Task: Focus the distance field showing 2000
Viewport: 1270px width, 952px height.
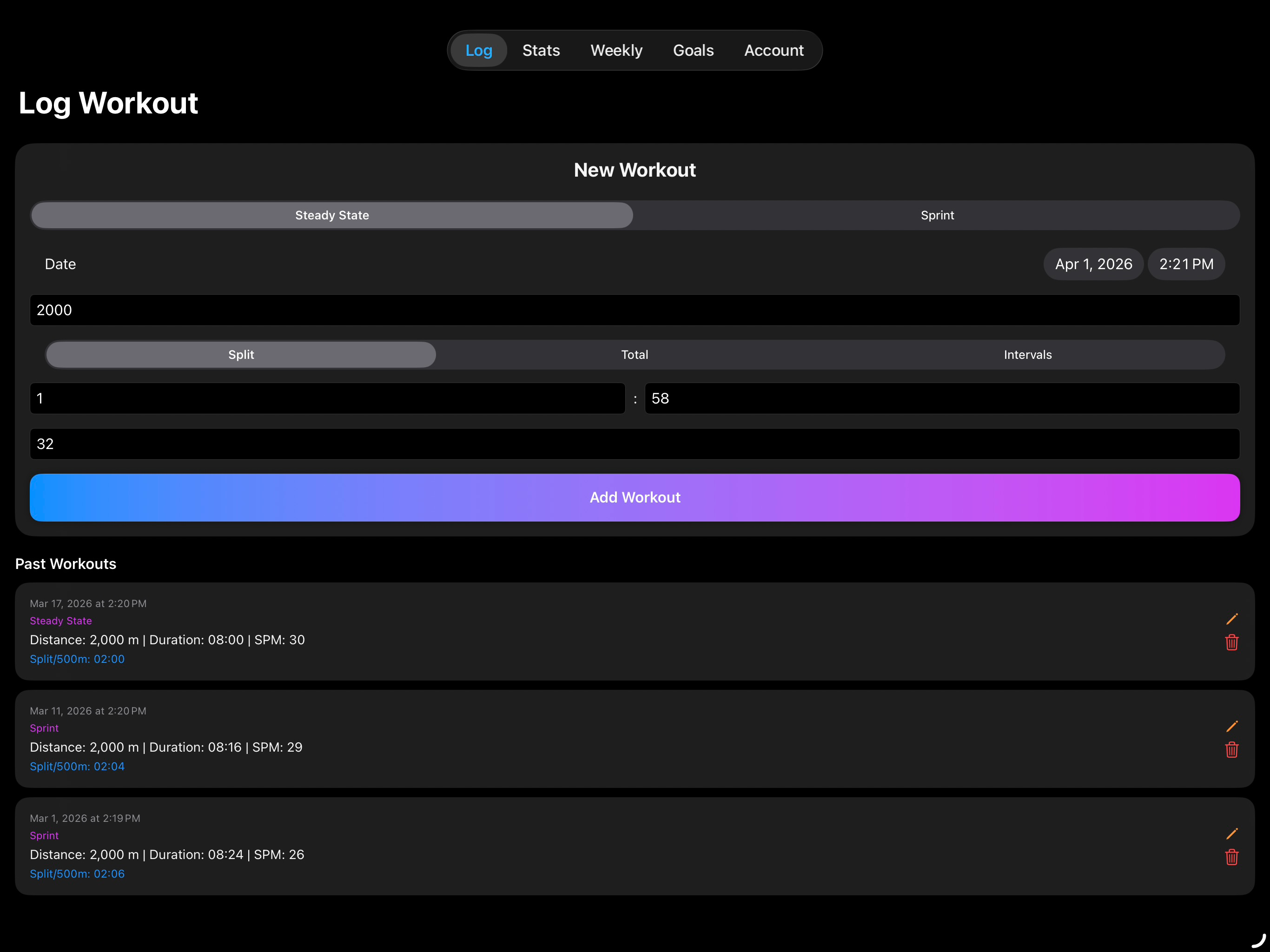Action: tap(635, 310)
